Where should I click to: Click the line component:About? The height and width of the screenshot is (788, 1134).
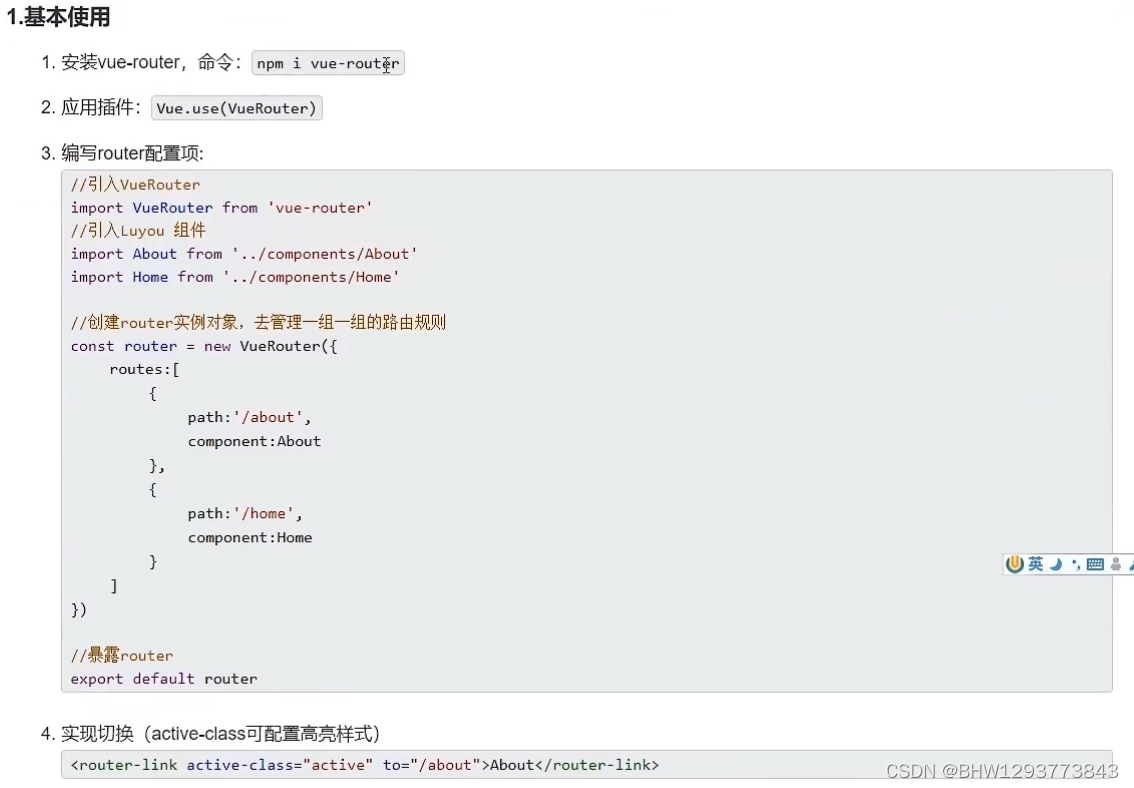pos(255,441)
